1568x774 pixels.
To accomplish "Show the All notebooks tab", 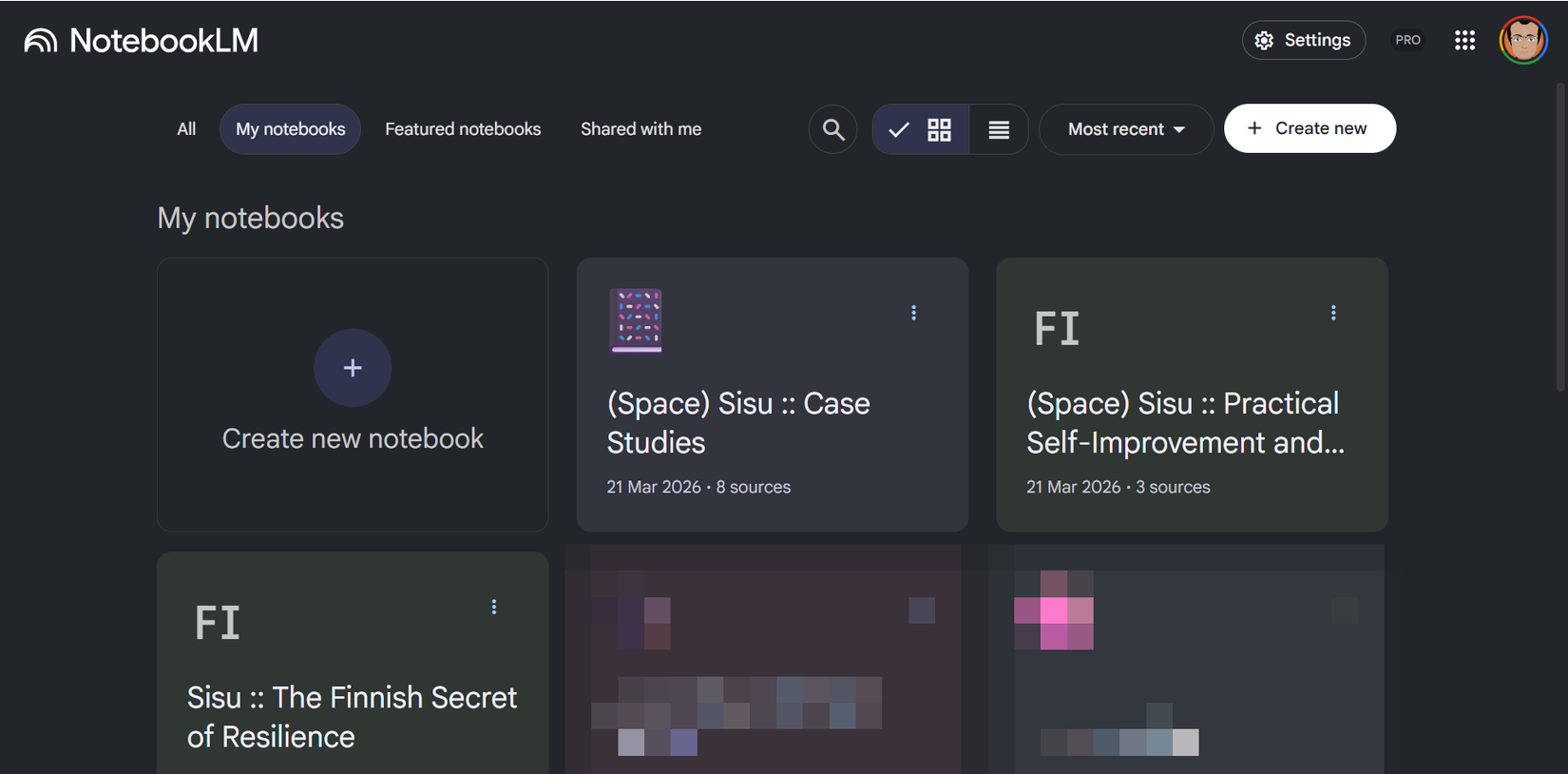I will (x=186, y=129).
